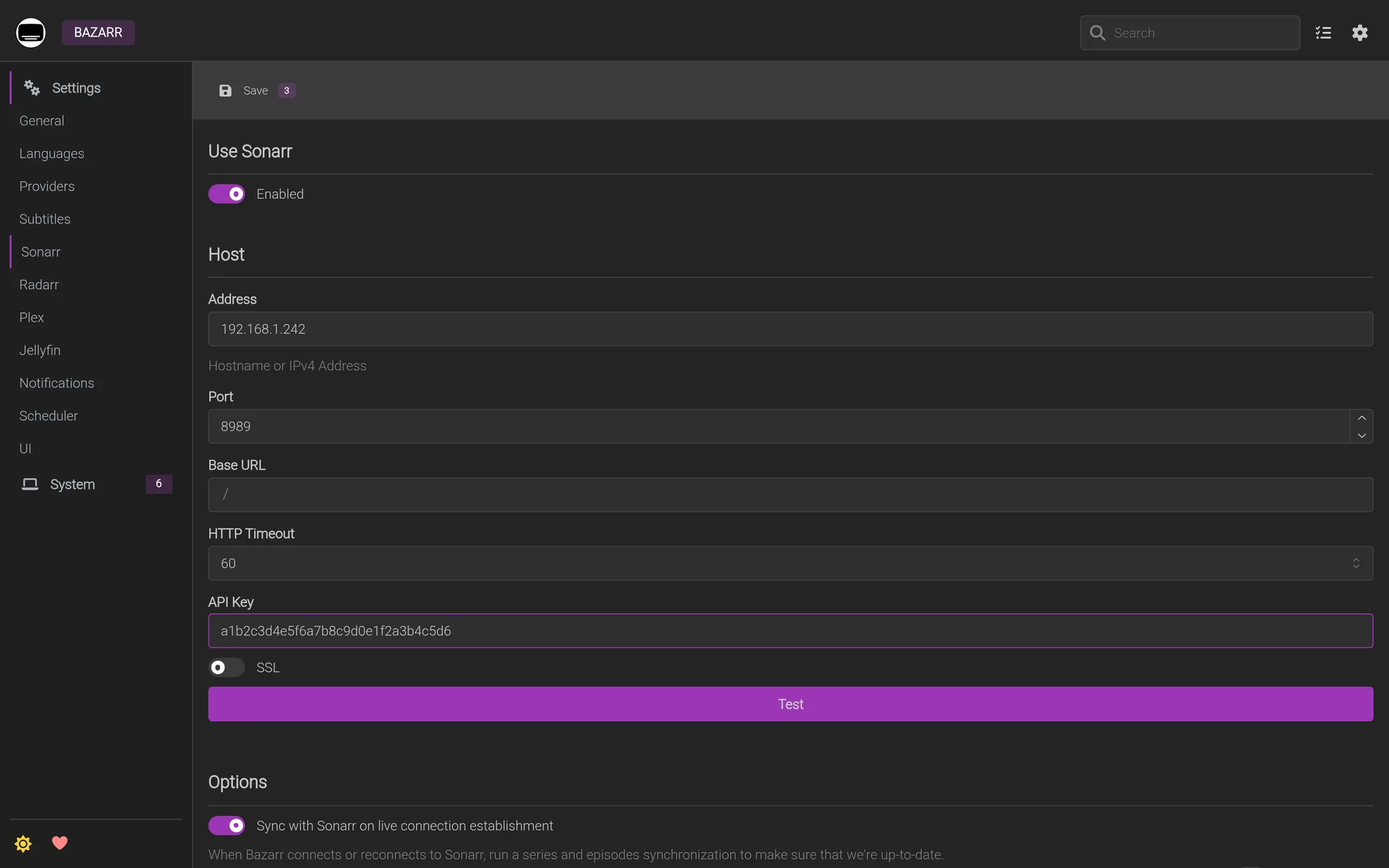Click the 'HTTP Timeout' label
The width and height of the screenshot is (1389, 868).
click(x=251, y=534)
